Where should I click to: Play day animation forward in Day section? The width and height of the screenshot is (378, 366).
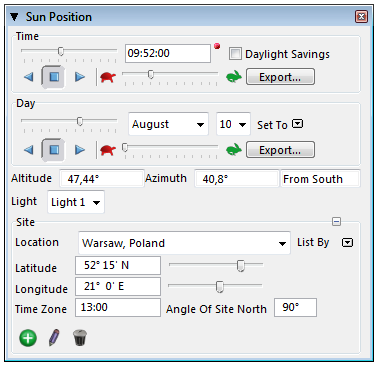click(x=80, y=150)
